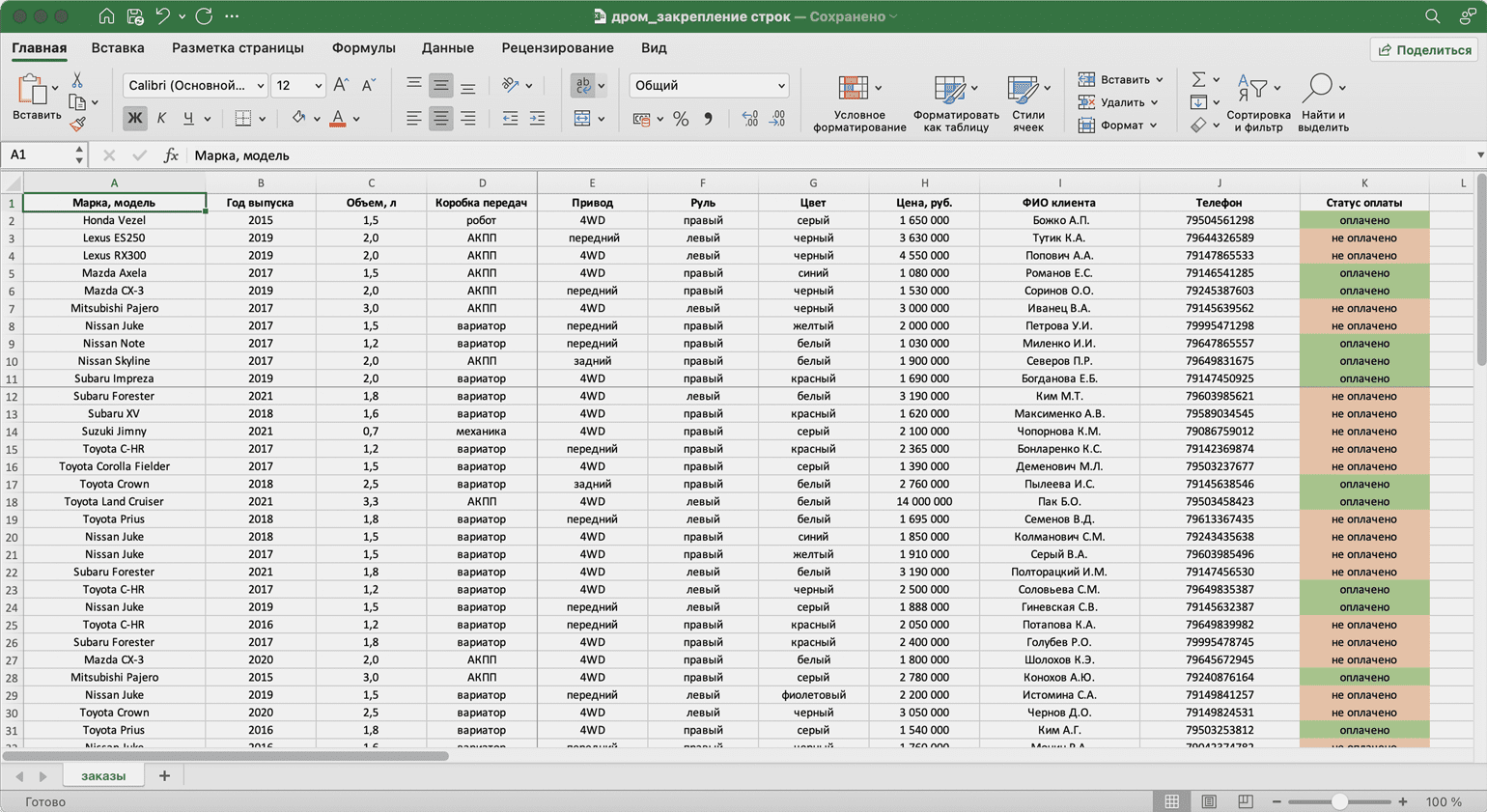The image size is (1487, 812).
Task: Undo the last action
Action: click(163, 16)
